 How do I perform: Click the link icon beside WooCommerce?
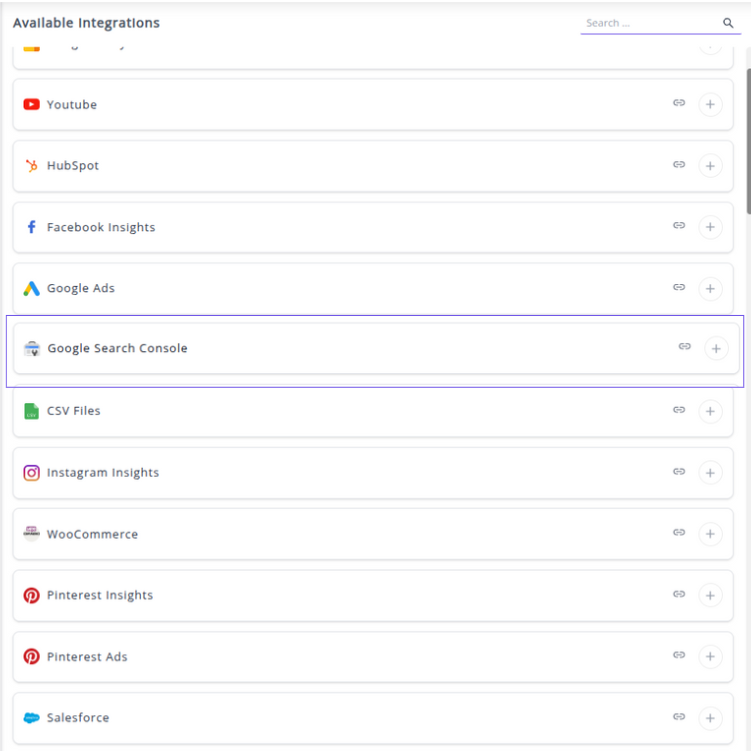(x=679, y=533)
